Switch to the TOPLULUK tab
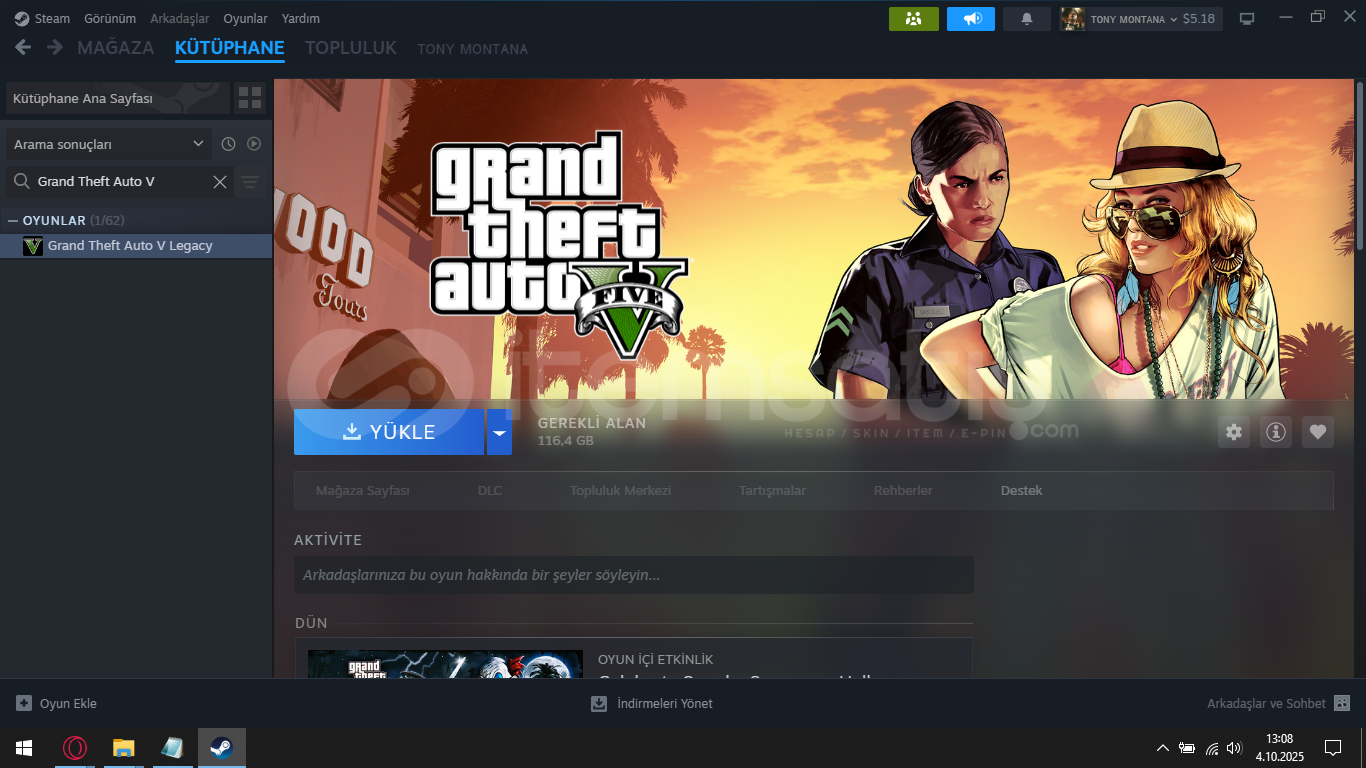 [351, 48]
